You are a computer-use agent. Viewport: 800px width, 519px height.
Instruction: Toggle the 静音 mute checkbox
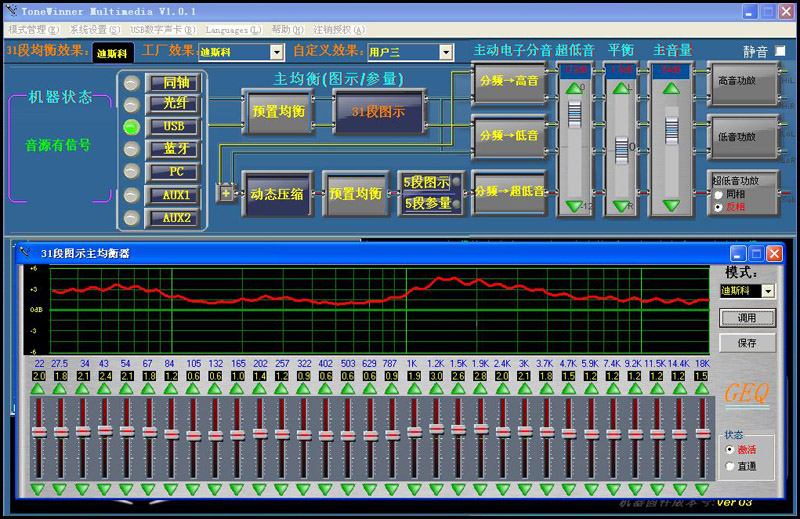pyautogui.click(x=780, y=51)
